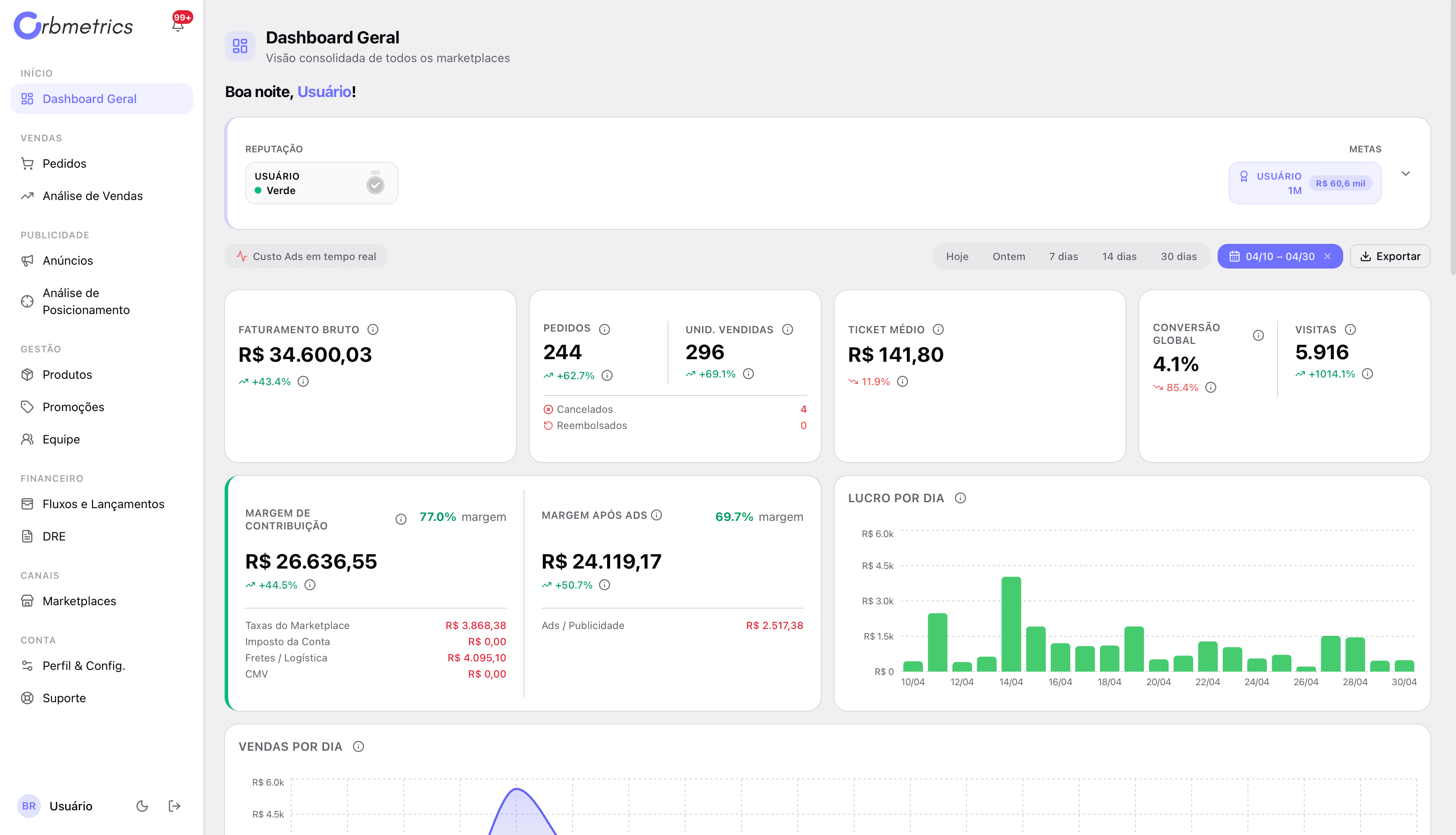1456x835 pixels.
Task: Open info icon next to Margem Após Ads
Action: 657,515
